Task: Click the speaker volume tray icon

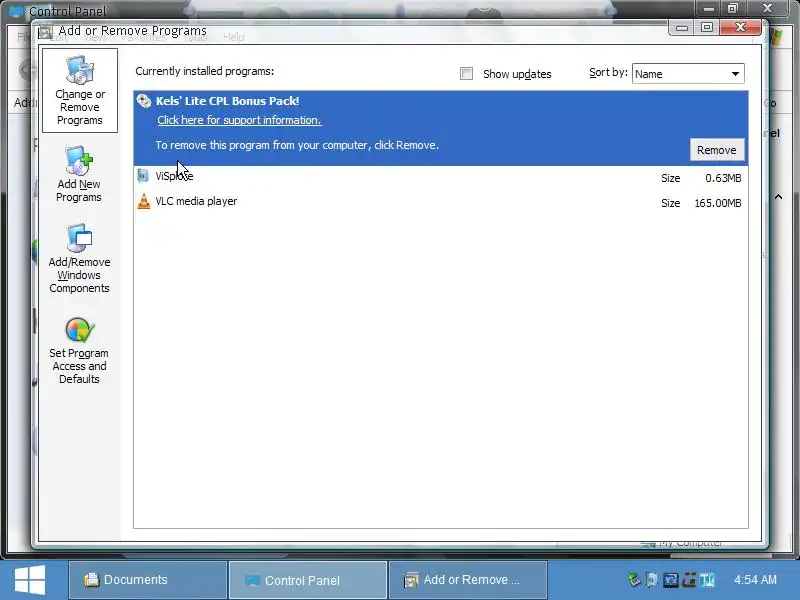Action: pos(652,580)
